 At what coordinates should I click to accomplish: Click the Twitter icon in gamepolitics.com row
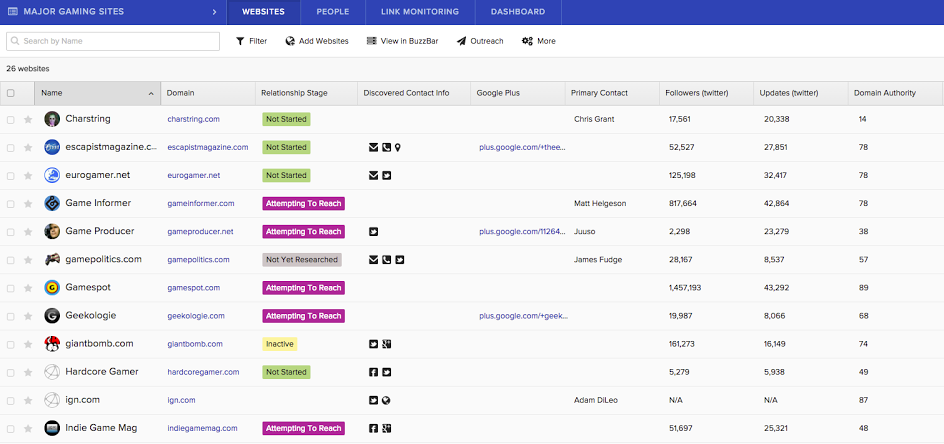pos(400,260)
